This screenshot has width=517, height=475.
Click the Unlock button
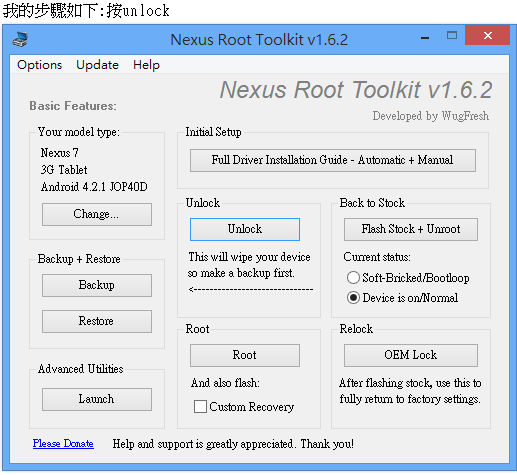[245, 229]
